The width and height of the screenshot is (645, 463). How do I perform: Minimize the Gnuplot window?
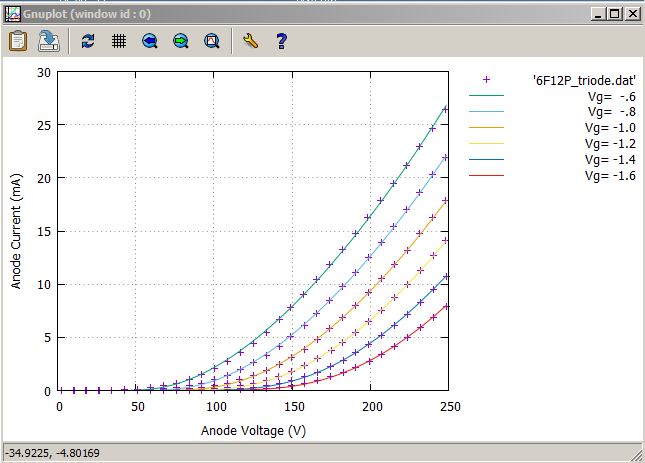point(599,14)
